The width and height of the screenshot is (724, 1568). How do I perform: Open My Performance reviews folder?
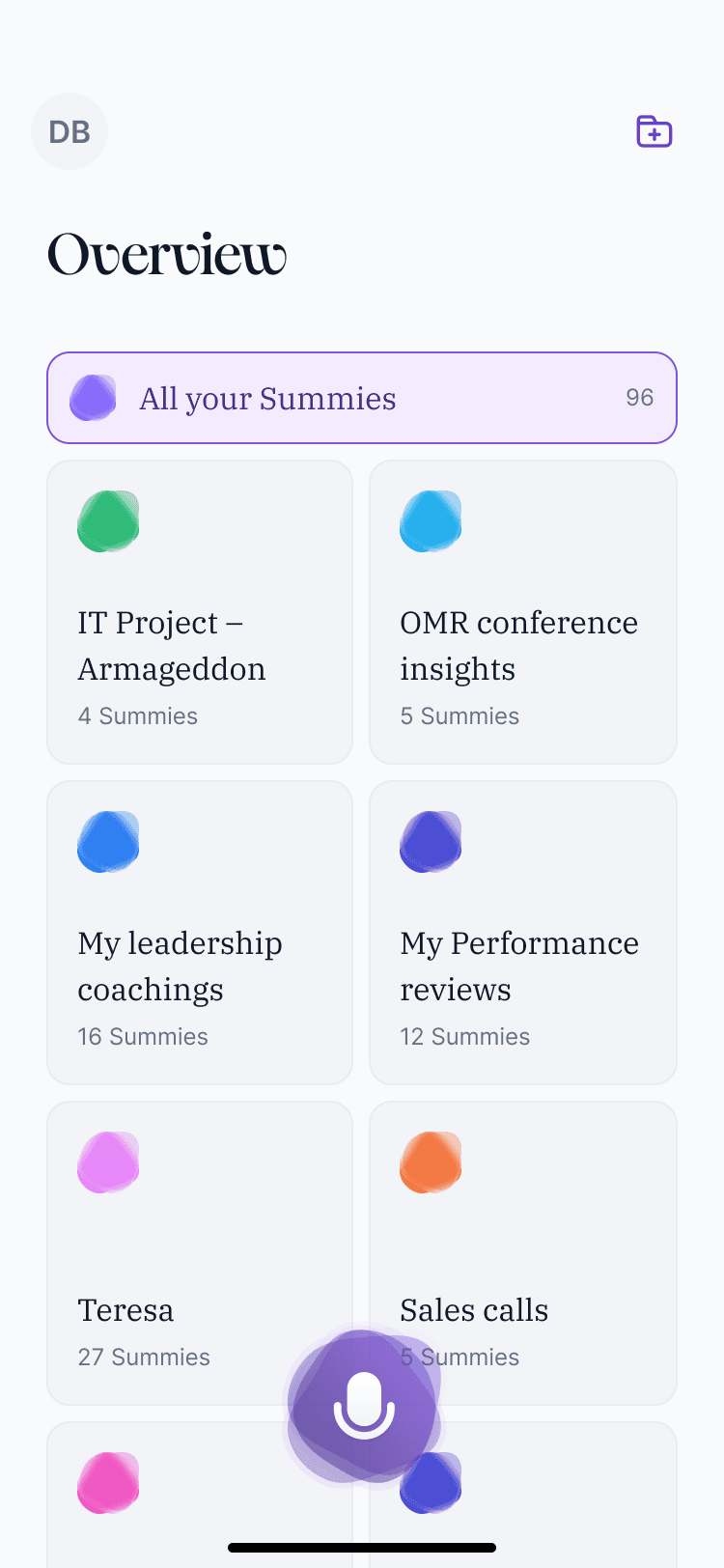519,966
